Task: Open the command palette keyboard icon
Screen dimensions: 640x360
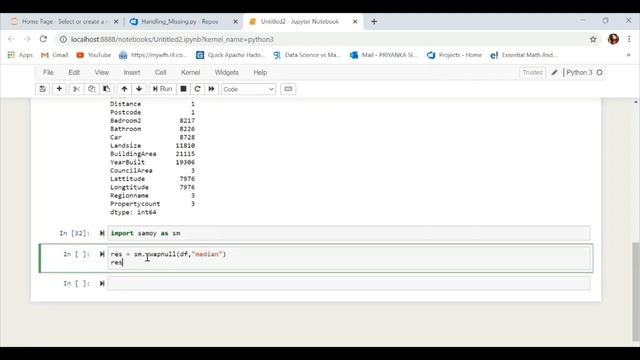Action: point(288,89)
